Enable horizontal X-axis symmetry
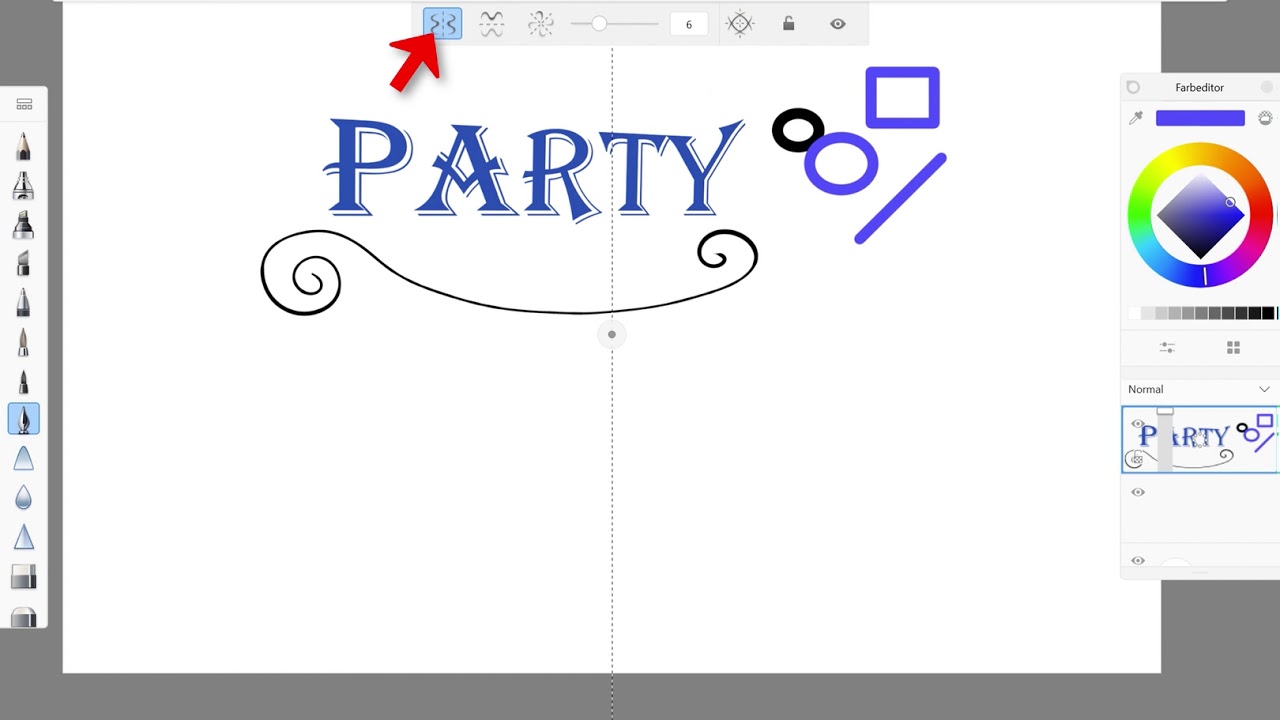1280x720 pixels. 491,24
